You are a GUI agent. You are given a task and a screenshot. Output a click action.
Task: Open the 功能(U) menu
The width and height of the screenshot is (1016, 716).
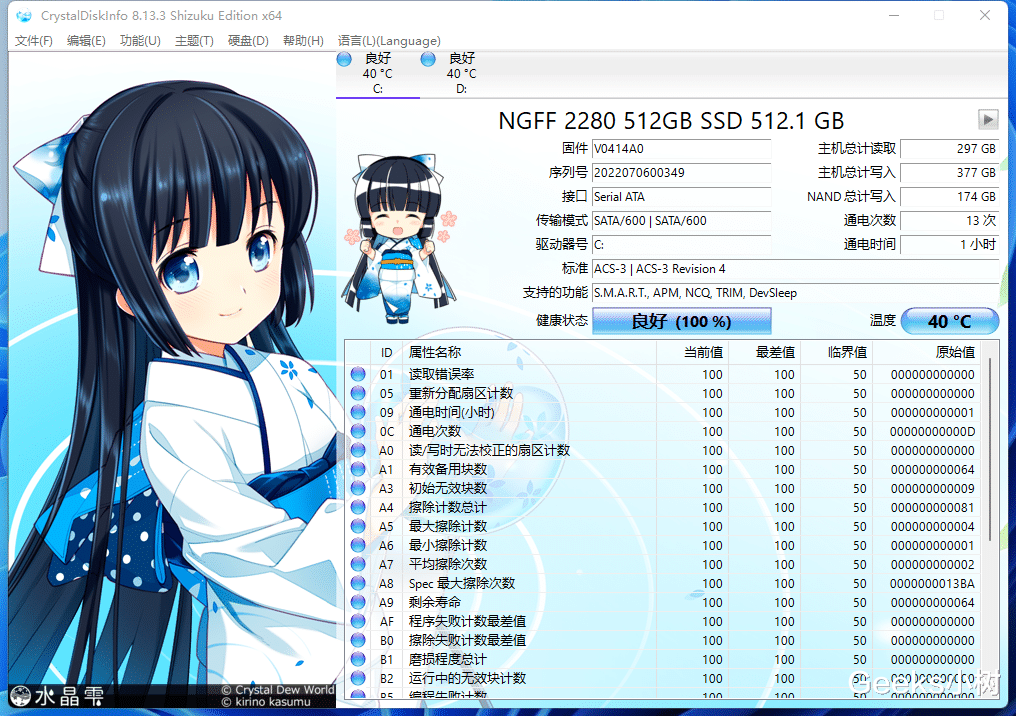(x=140, y=41)
